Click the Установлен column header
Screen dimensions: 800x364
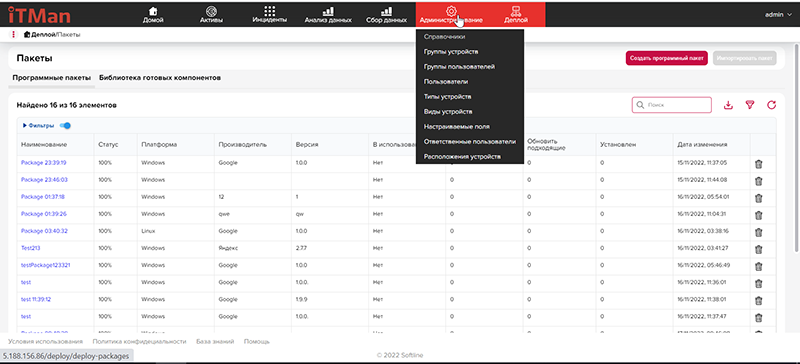618,144
